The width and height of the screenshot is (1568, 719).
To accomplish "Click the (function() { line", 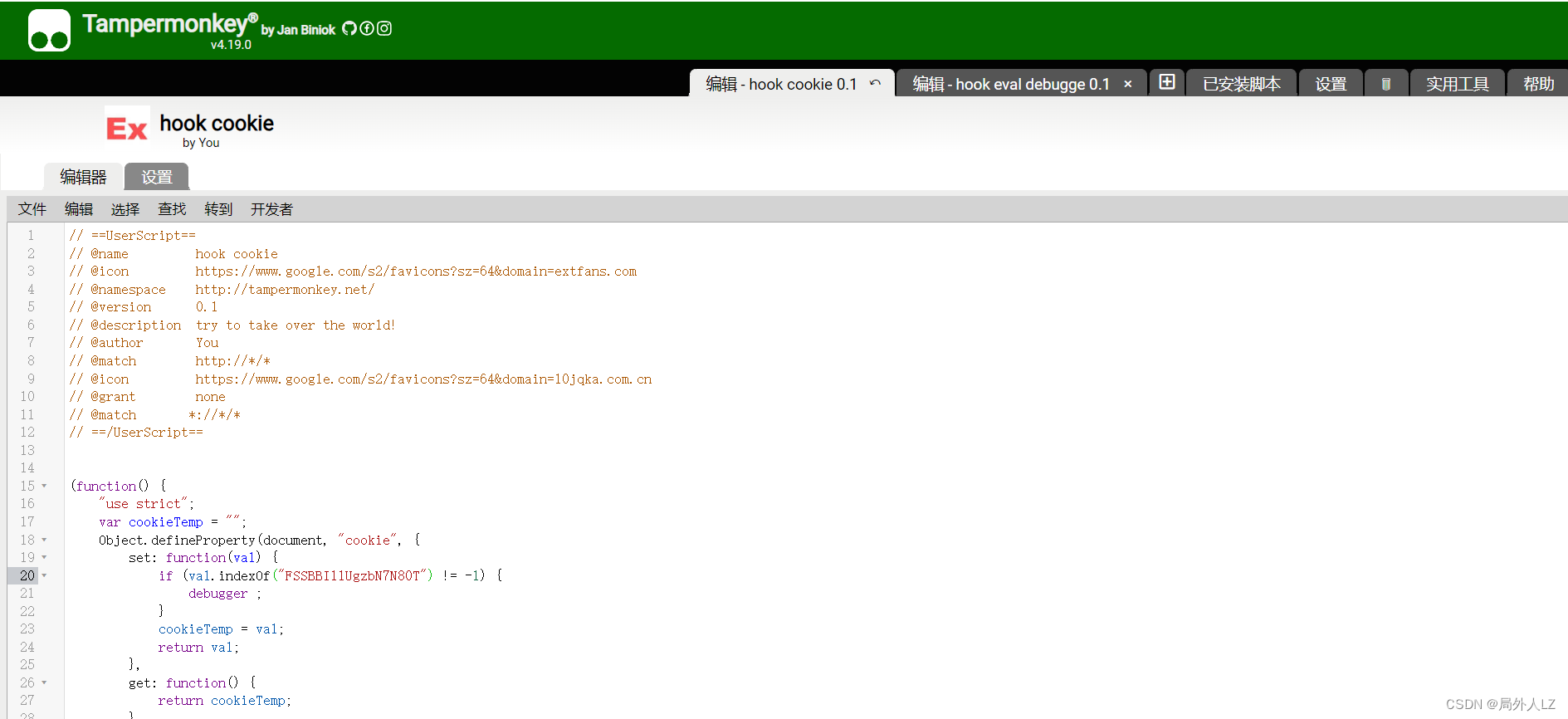I will tap(119, 487).
